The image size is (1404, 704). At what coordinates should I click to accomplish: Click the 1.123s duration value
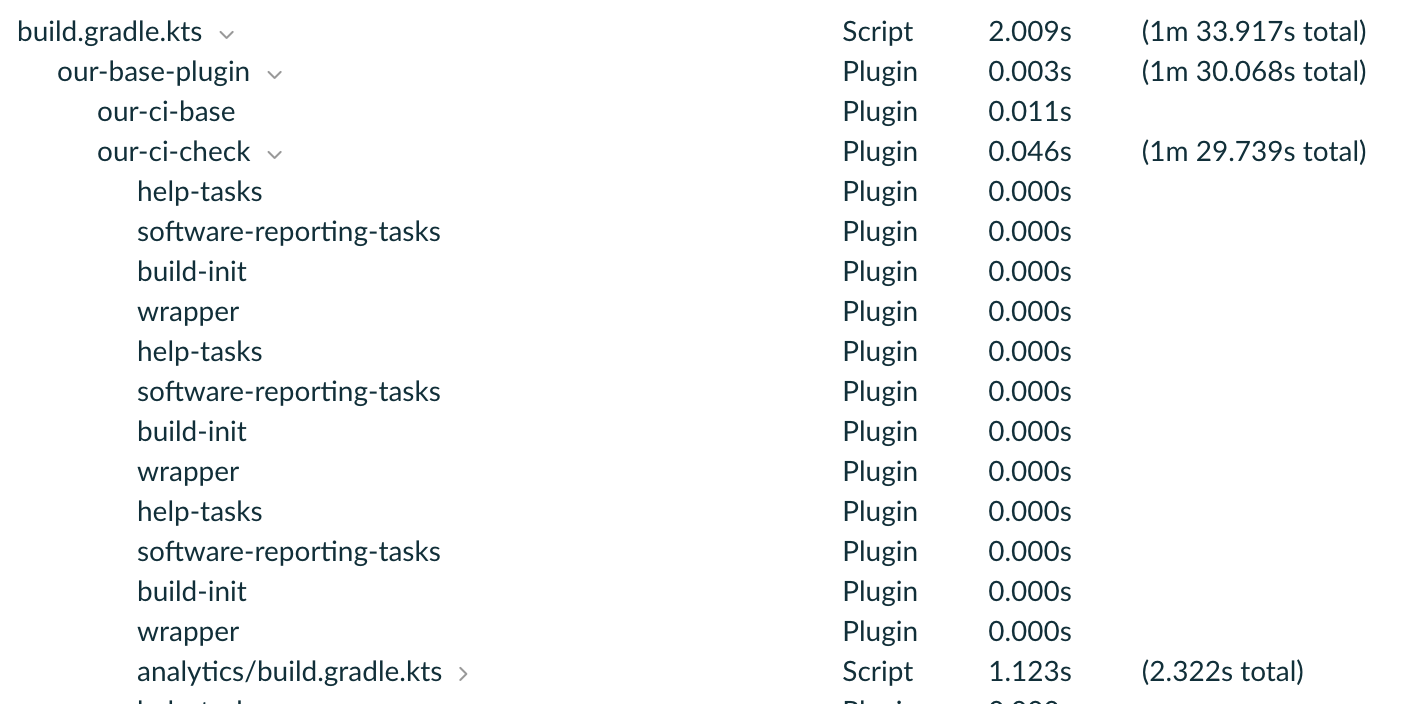1029,672
